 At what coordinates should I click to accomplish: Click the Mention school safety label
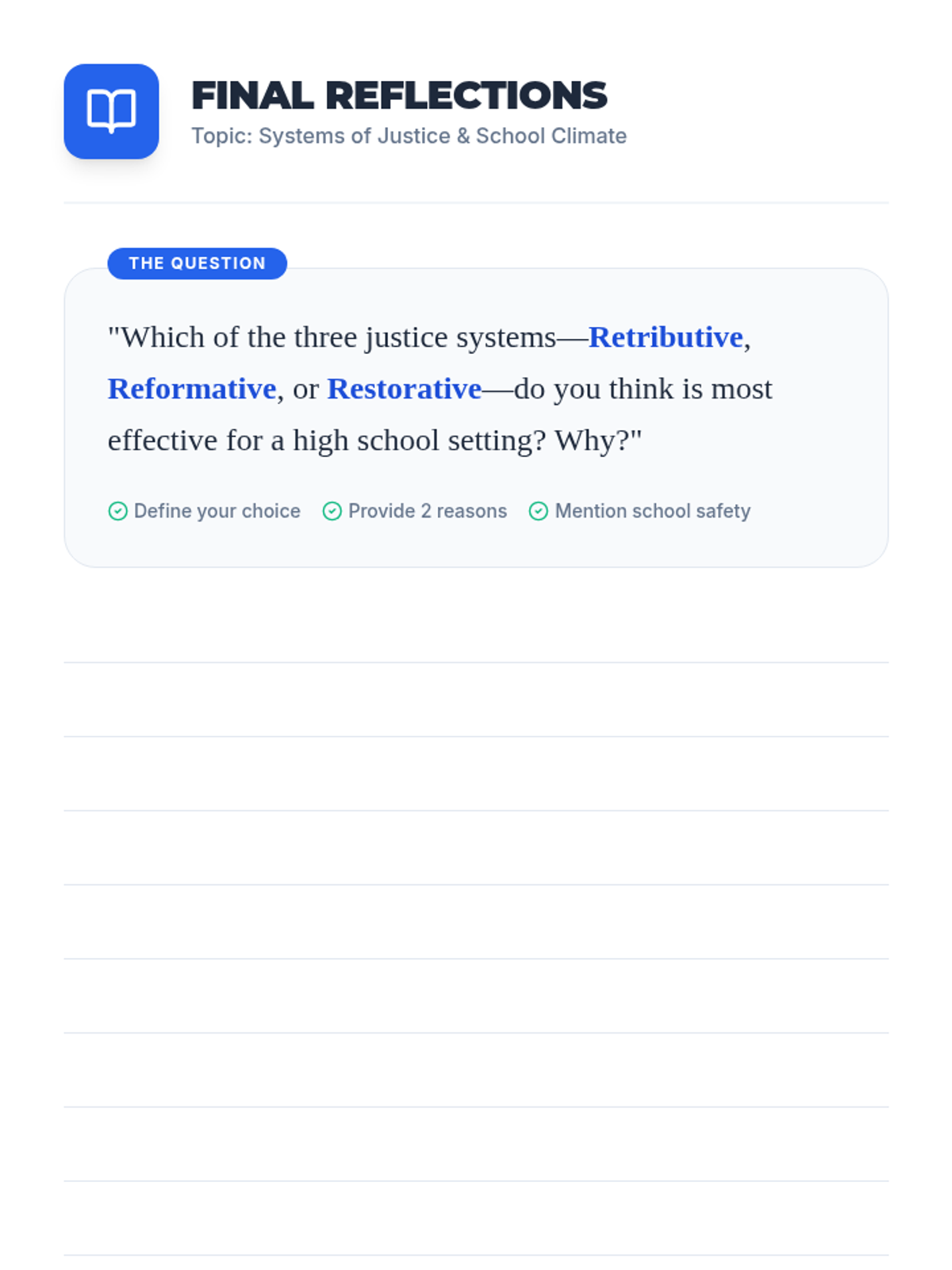pos(652,511)
